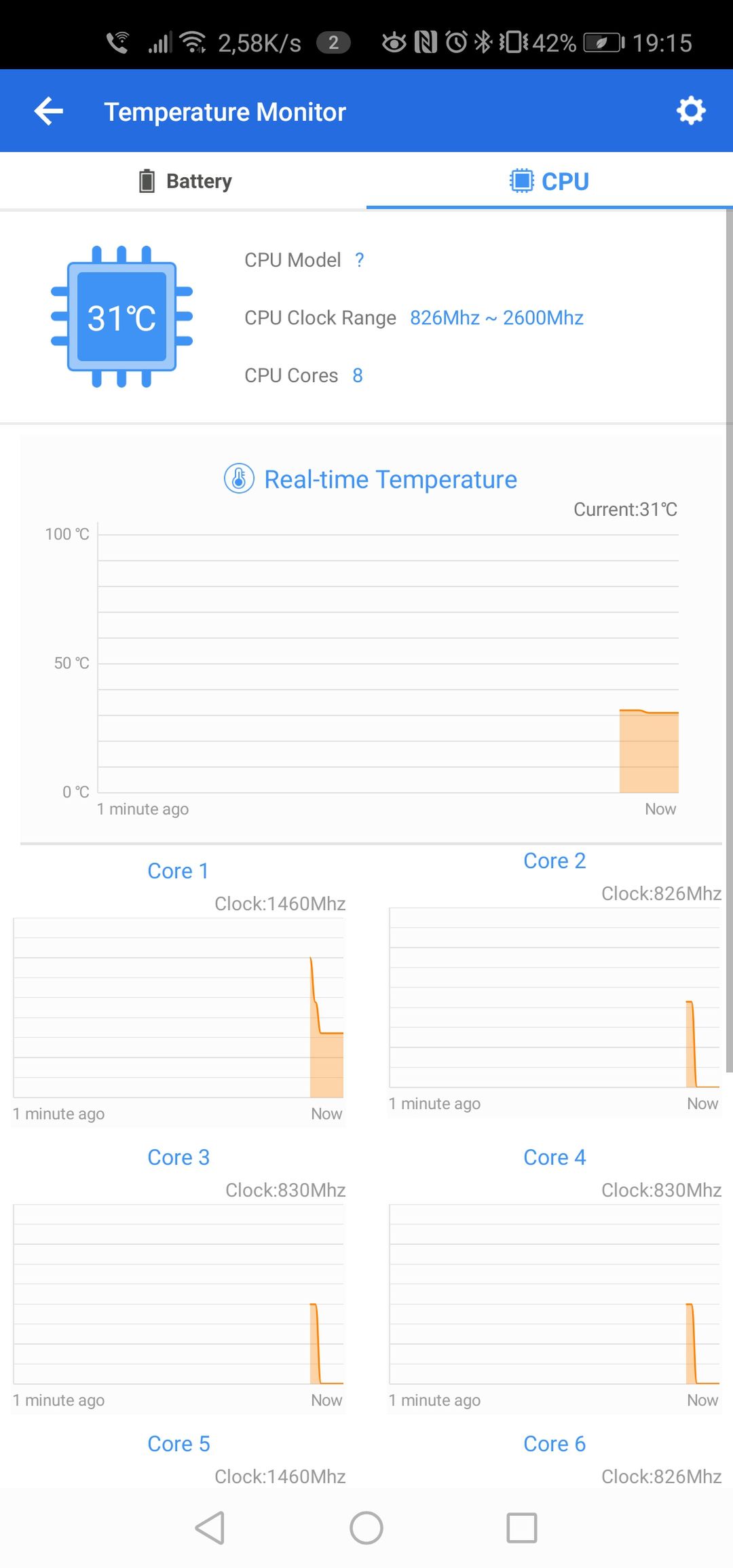Open the Core 3 clock graph
This screenshot has height=1568, width=733.
coord(178,1294)
